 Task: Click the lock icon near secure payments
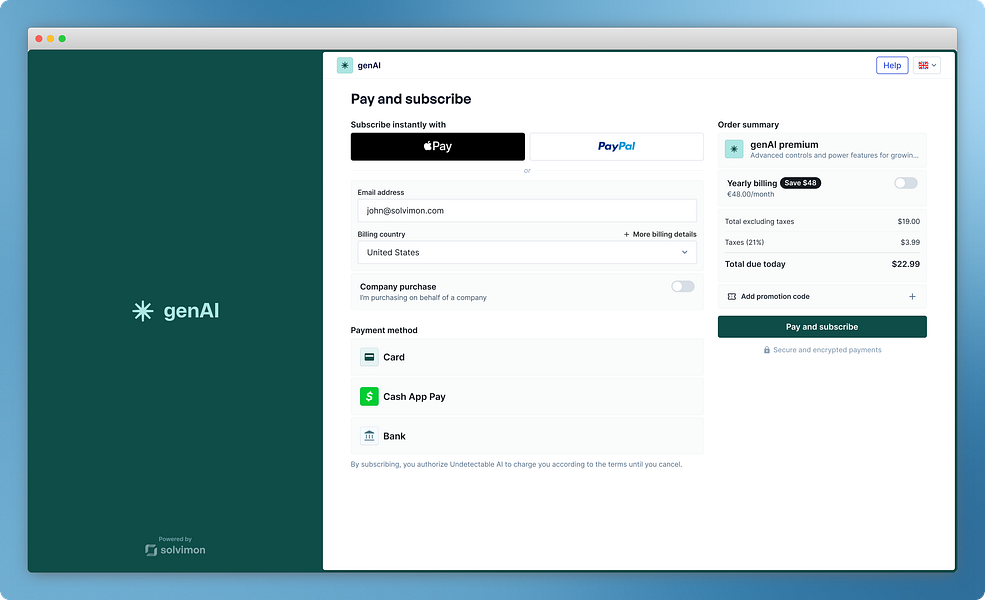[x=766, y=350]
